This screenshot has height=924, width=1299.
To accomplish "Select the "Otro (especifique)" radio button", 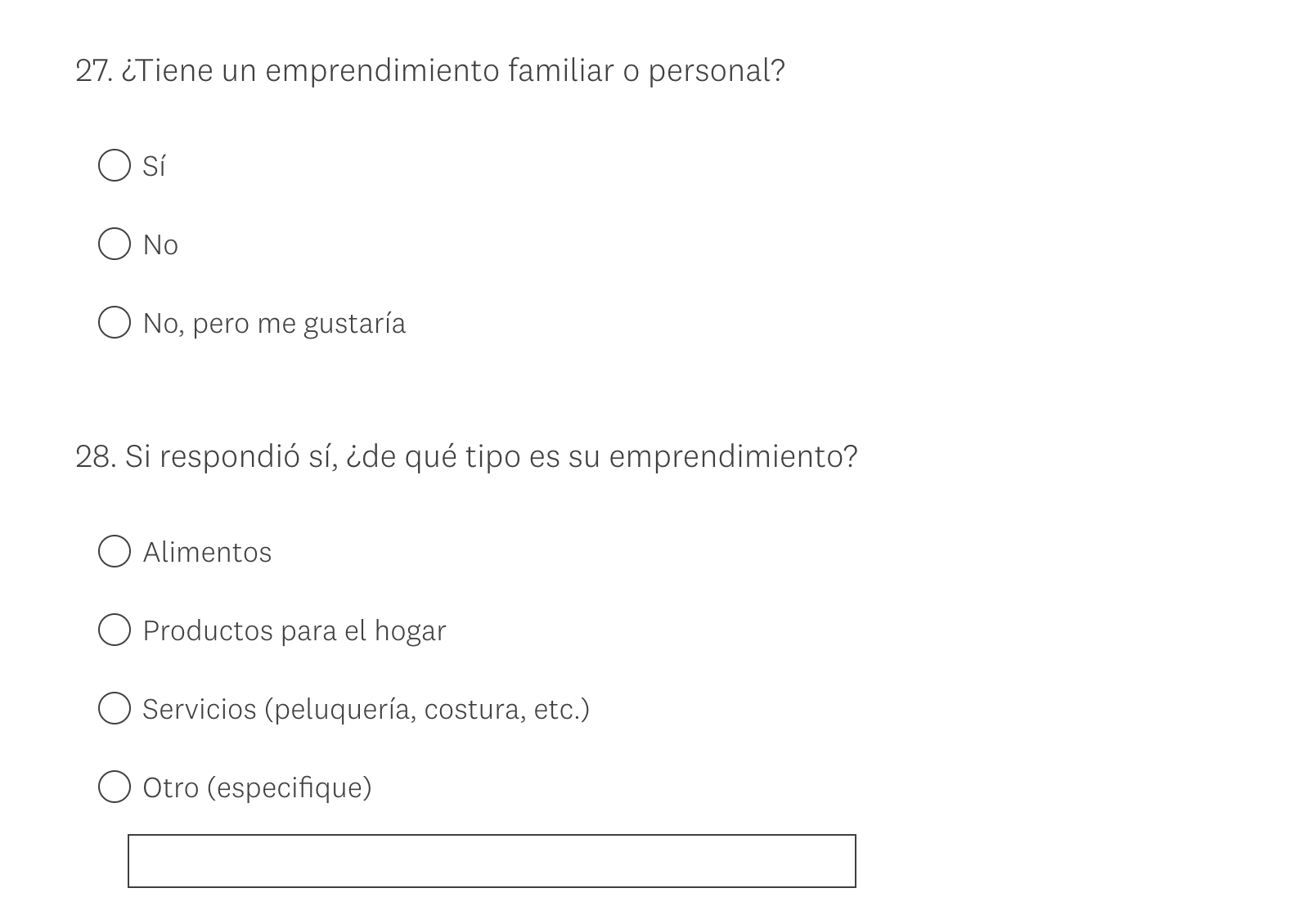I will [115, 787].
